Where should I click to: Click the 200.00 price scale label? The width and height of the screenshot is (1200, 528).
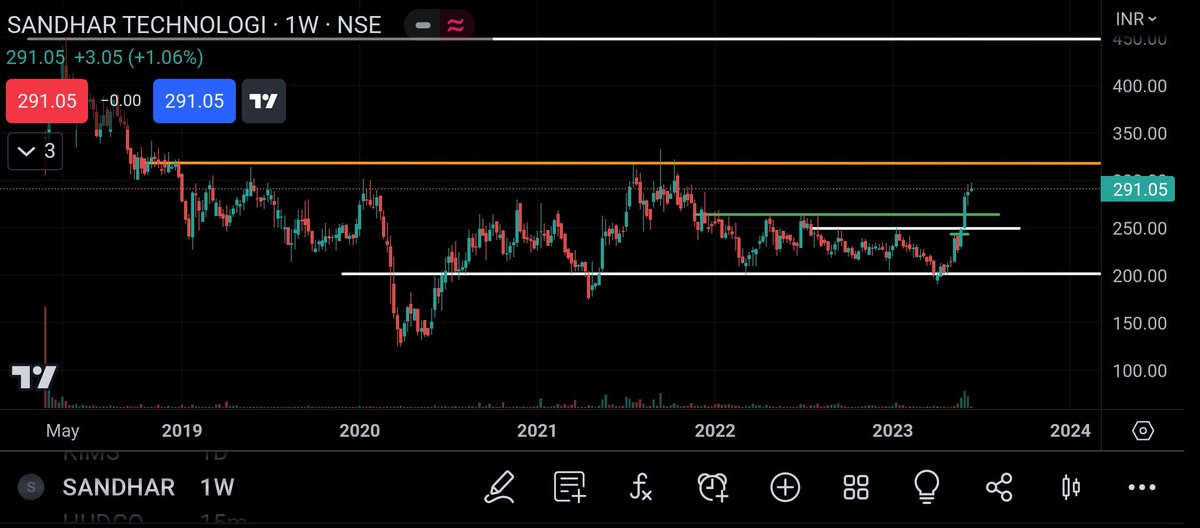tap(1141, 276)
